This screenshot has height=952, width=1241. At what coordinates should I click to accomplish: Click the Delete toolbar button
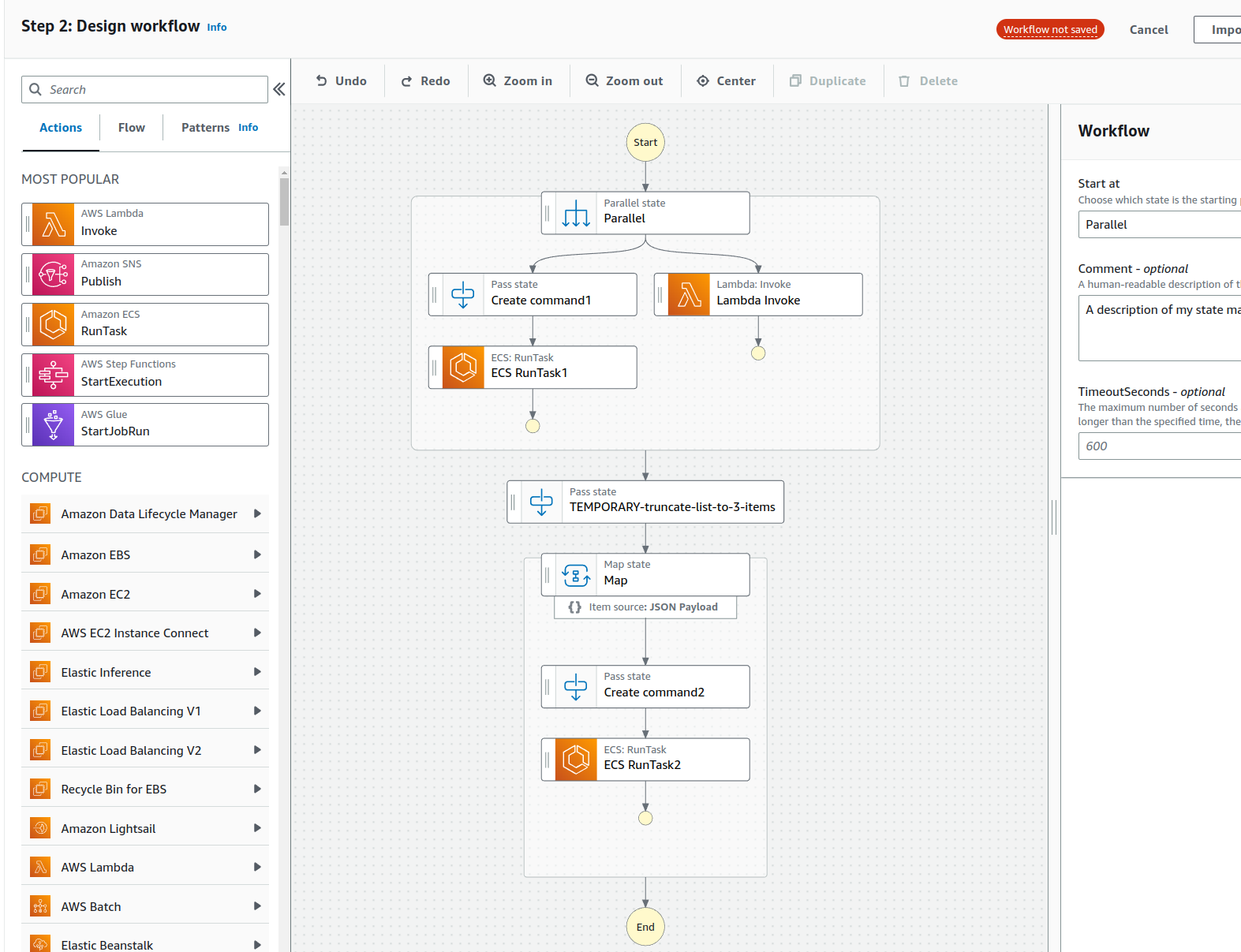(x=929, y=81)
